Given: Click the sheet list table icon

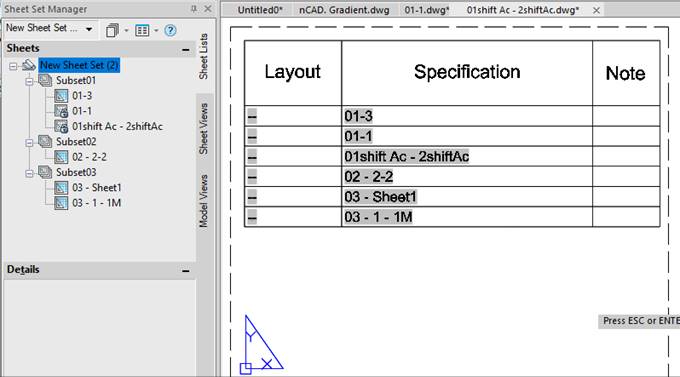Looking at the screenshot, I should [142, 30].
